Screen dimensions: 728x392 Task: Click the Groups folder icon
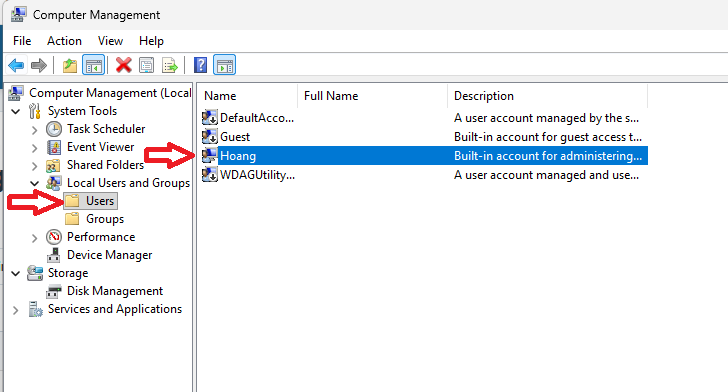click(x=72, y=219)
